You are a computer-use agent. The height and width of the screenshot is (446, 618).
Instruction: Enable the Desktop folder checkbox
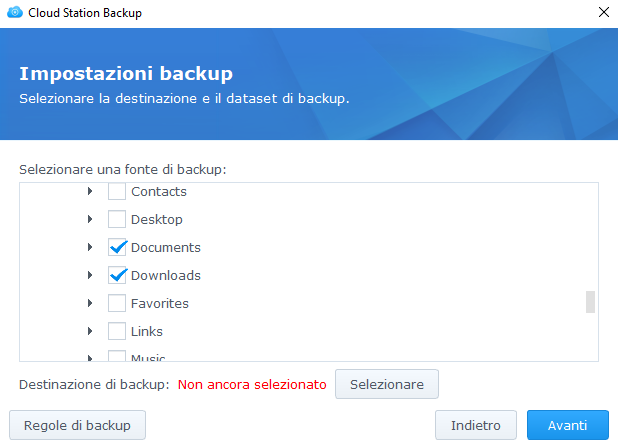pyautogui.click(x=117, y=219)
